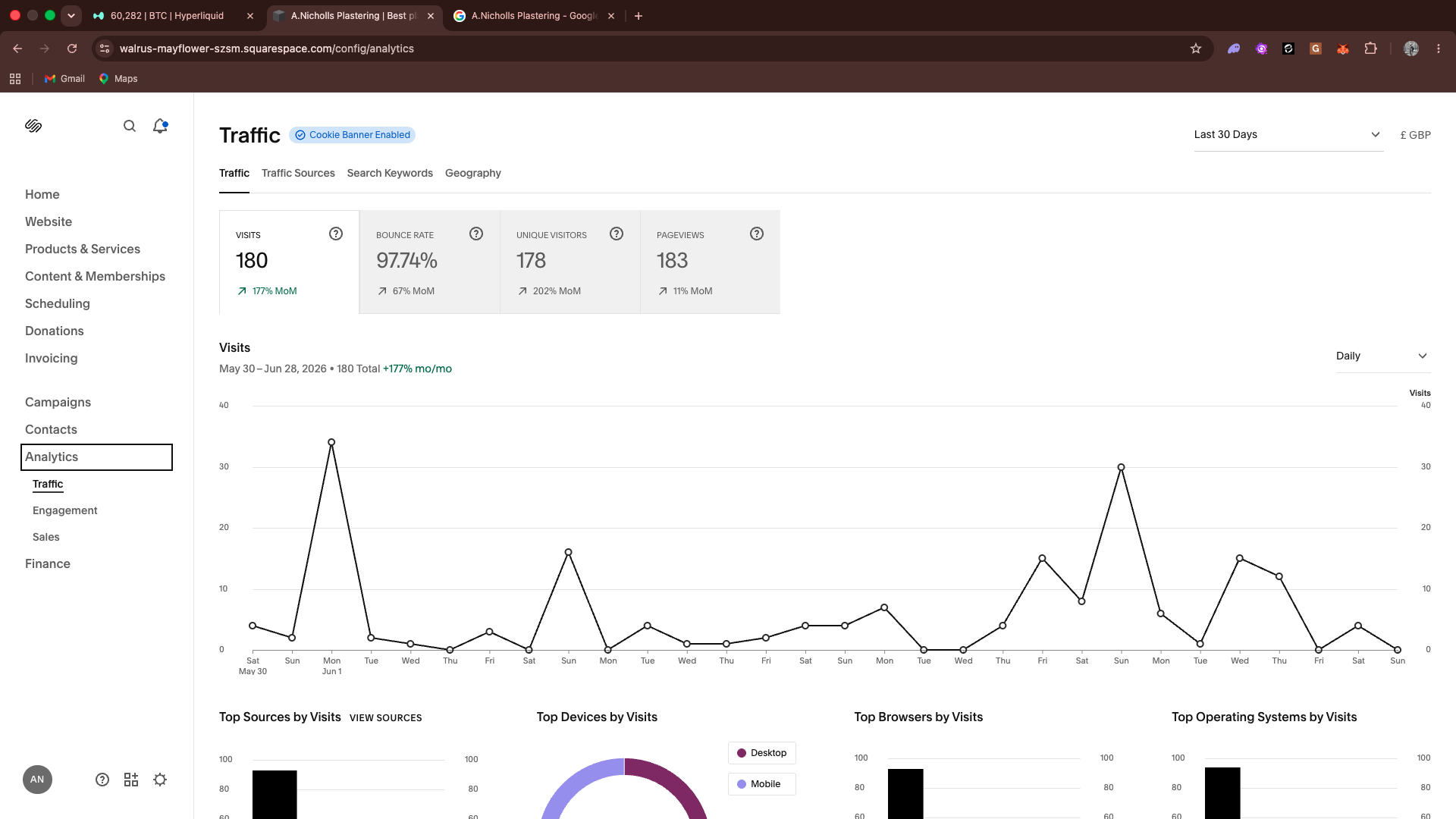Open Scheduling in the sidebar
1456x819 pixels.
pos(58,304)
